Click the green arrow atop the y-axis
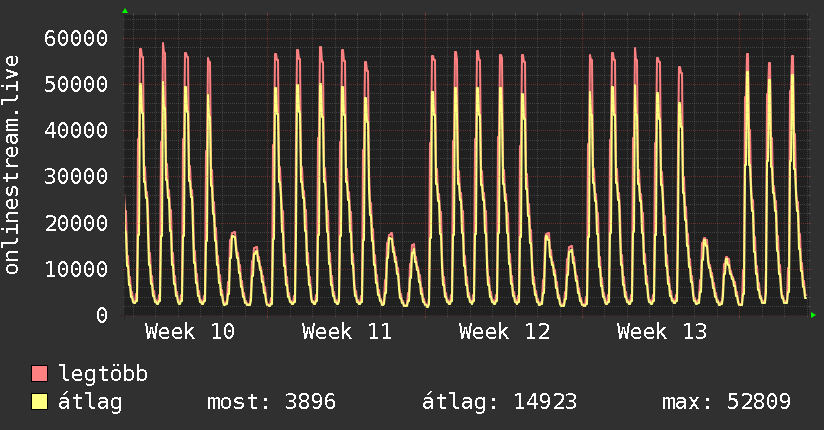 point(125,11)
